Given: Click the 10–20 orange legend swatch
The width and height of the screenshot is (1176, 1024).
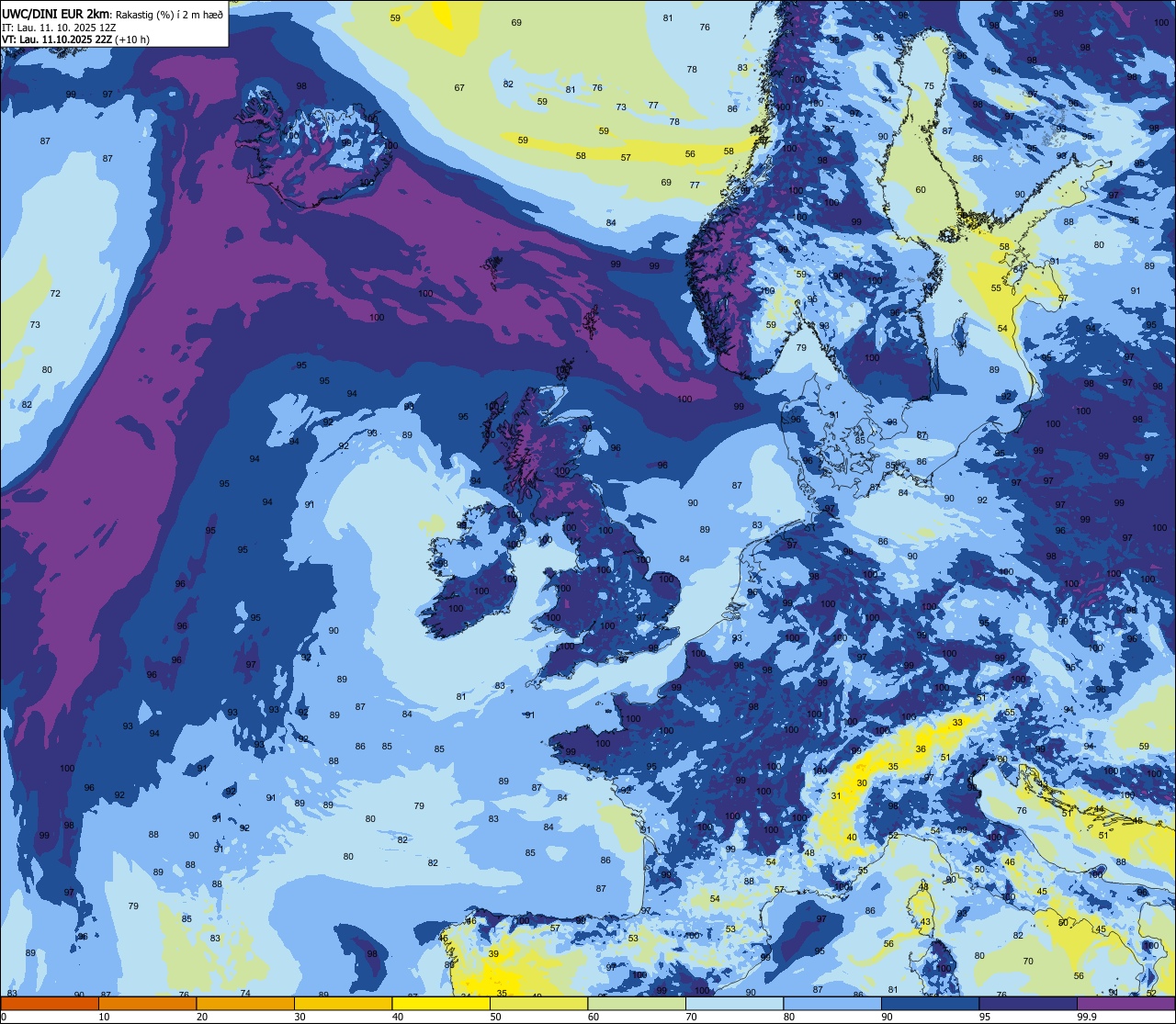Looking at the screenshot, I should (x=147, y=1004).
